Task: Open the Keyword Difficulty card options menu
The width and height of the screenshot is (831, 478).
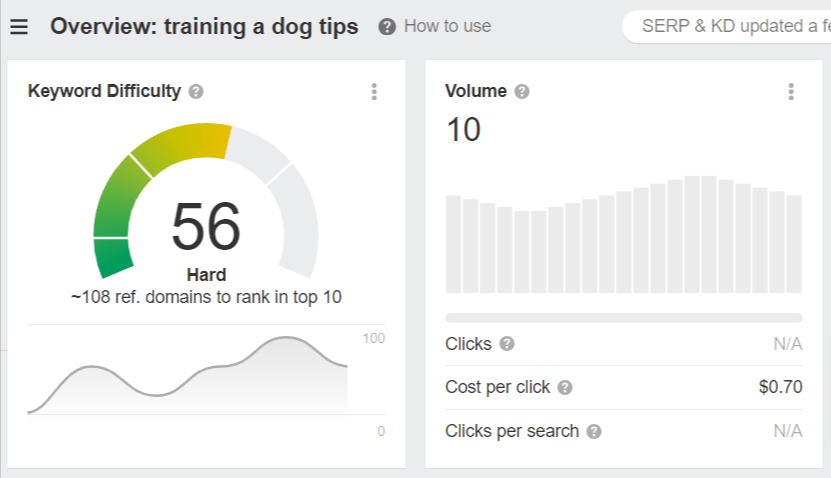Action: [374, 92]
